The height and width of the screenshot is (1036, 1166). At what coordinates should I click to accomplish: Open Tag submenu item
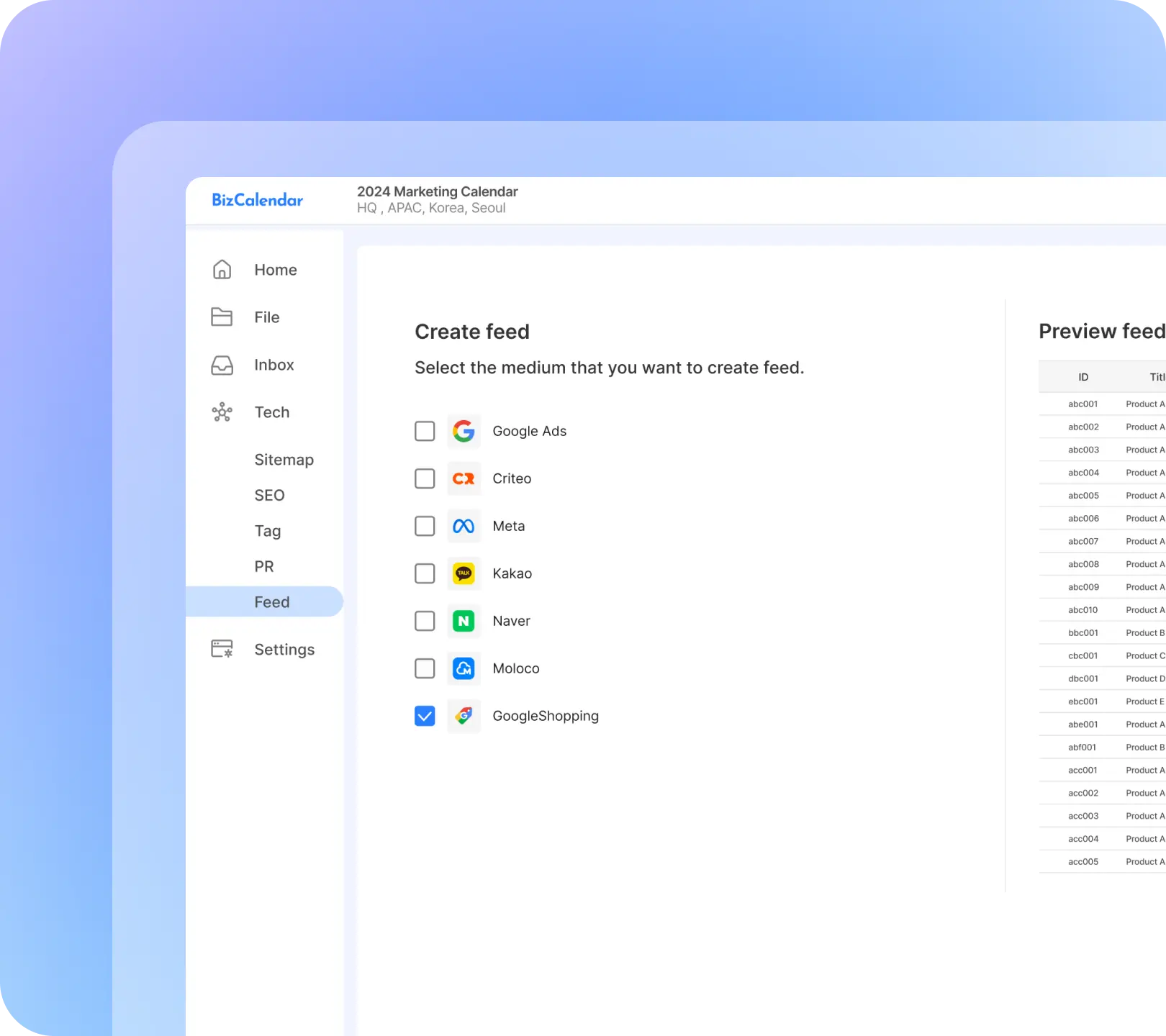(268, 531)
